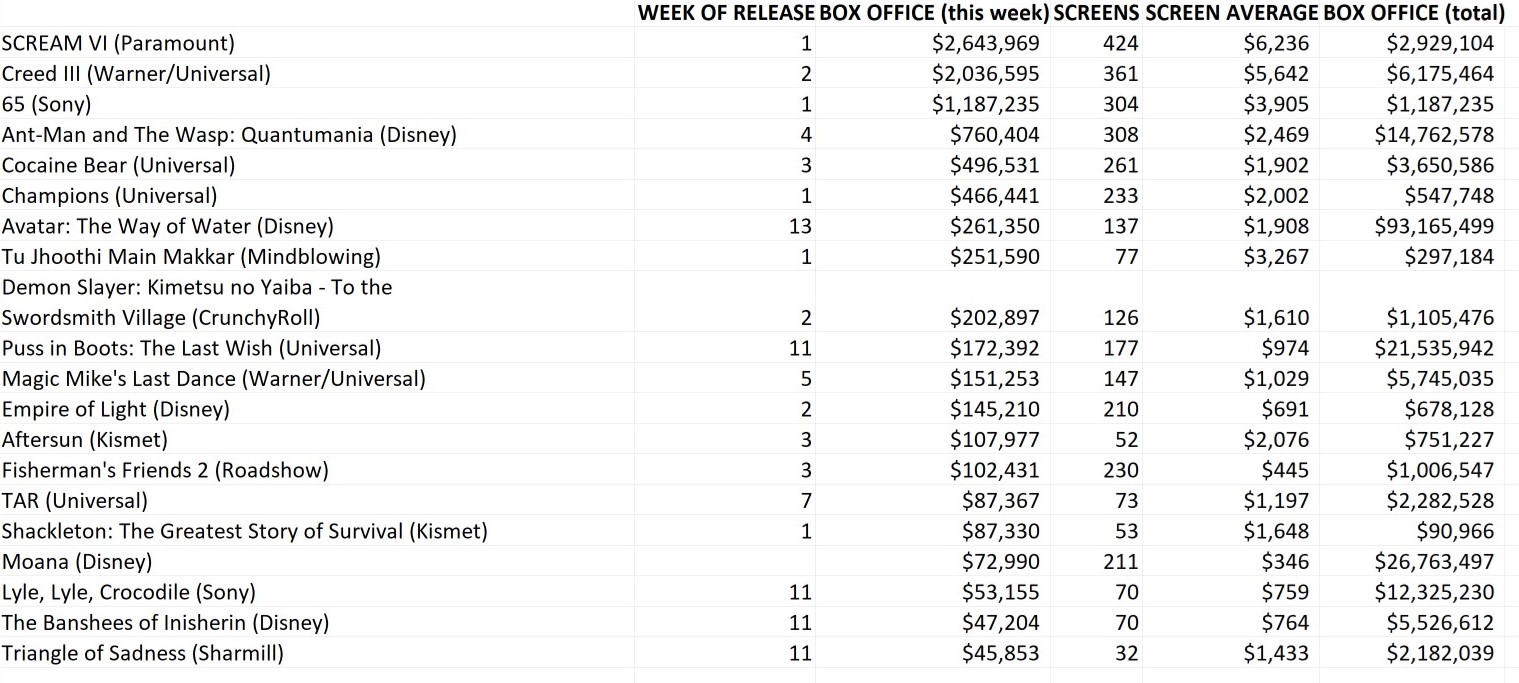Image resolution: width=1519 pixels, height=683 pixels.
Task: Click the BOX OFFICE (total) header
Action: coord(1414,13)
